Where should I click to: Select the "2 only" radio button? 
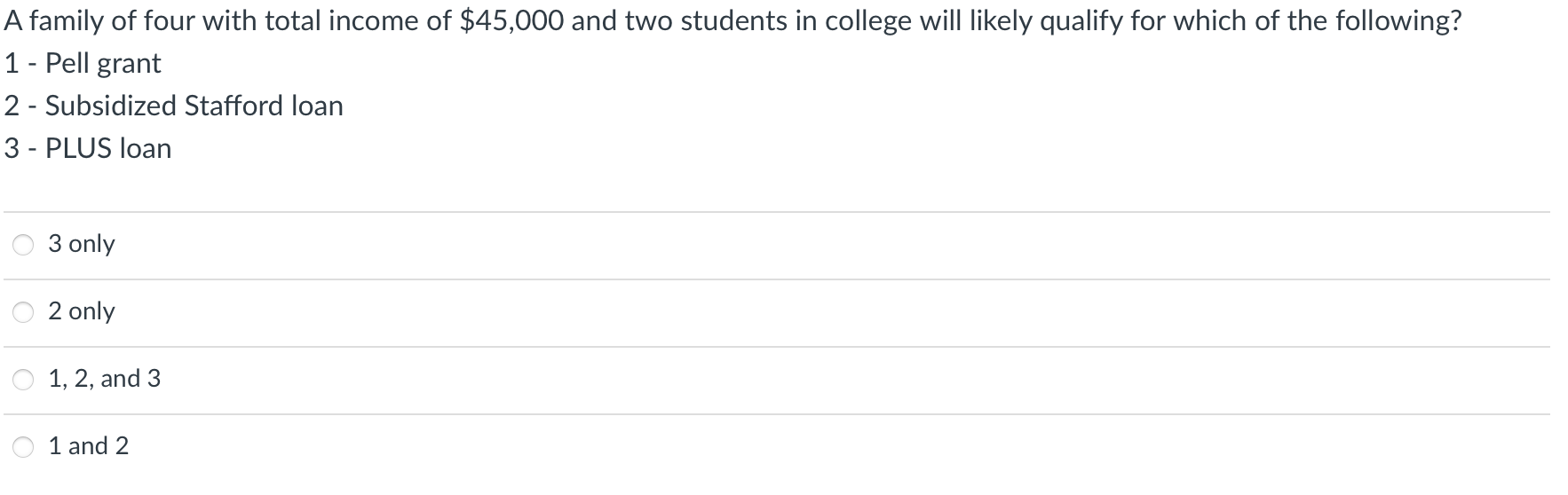[x=24, y=312]
